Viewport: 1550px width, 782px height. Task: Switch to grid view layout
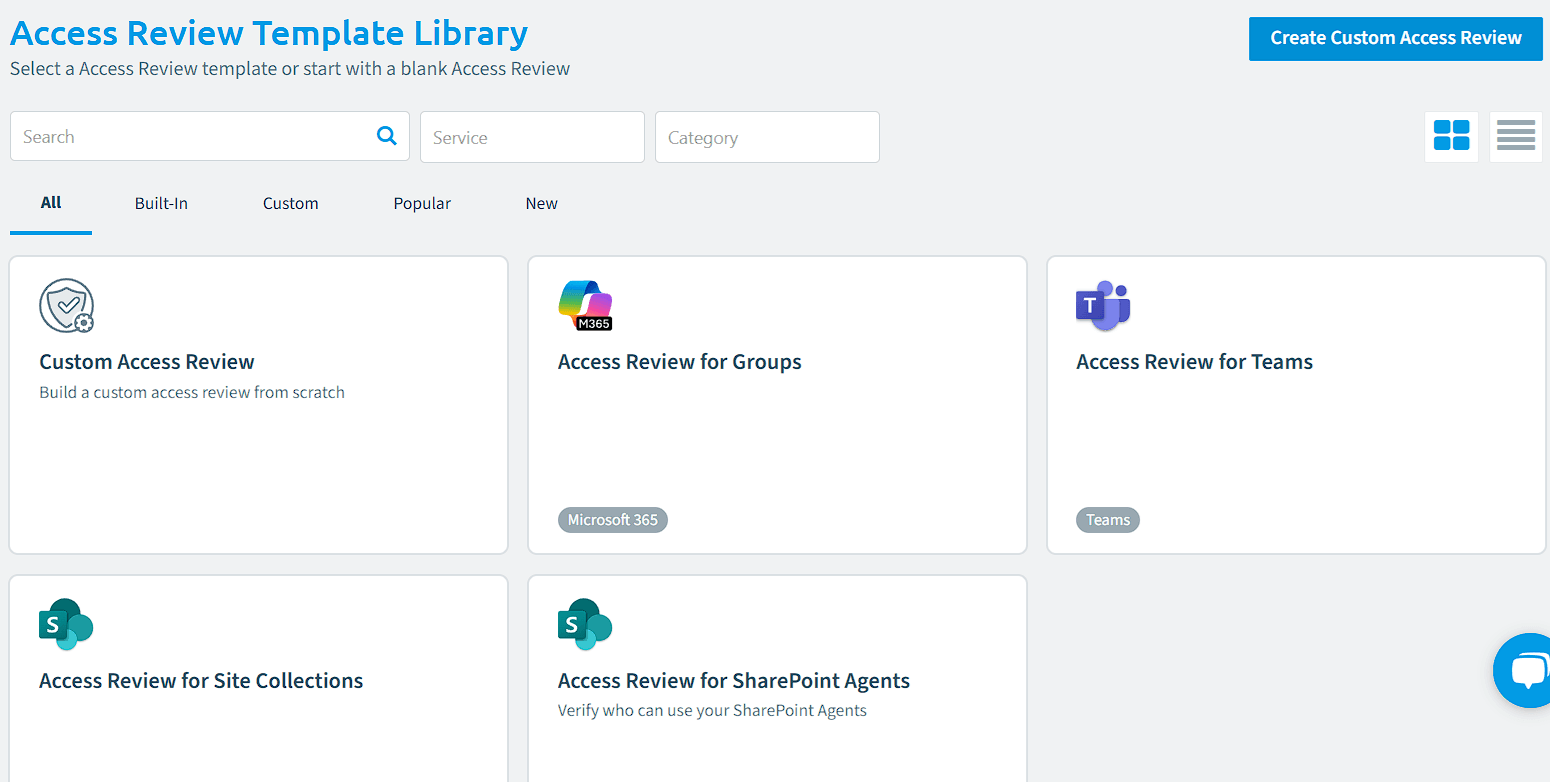pyautogui.click(x=1451, y=136)
